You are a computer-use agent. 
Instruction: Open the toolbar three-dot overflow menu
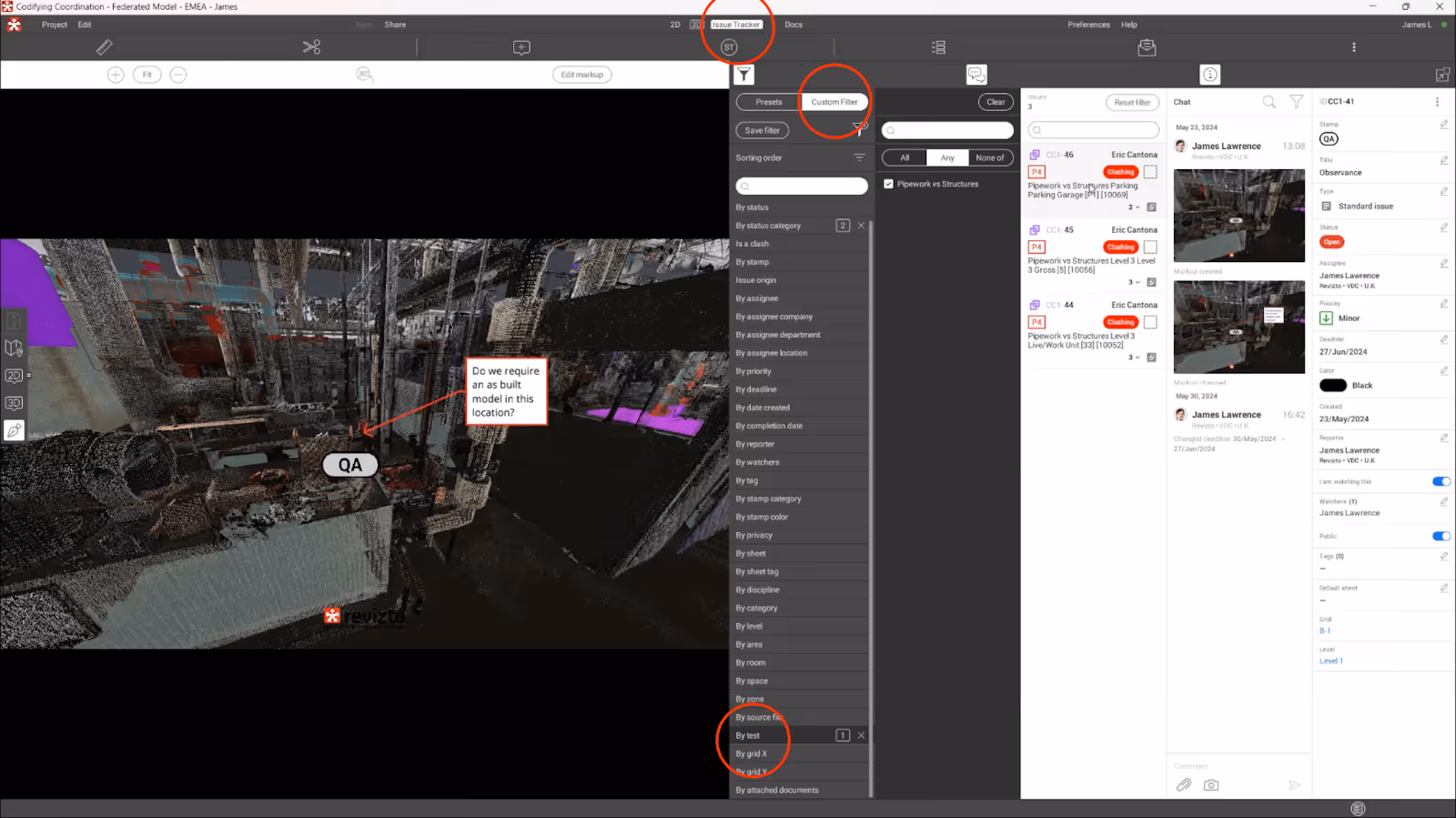tap(1354, 47)
